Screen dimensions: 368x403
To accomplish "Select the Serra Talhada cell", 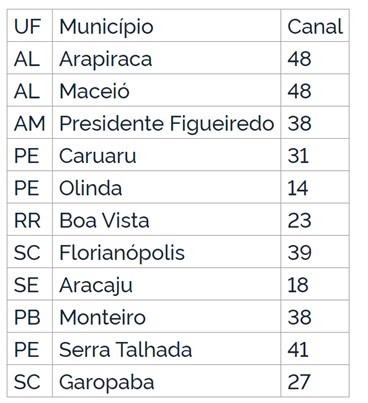I will pos(166,349).
